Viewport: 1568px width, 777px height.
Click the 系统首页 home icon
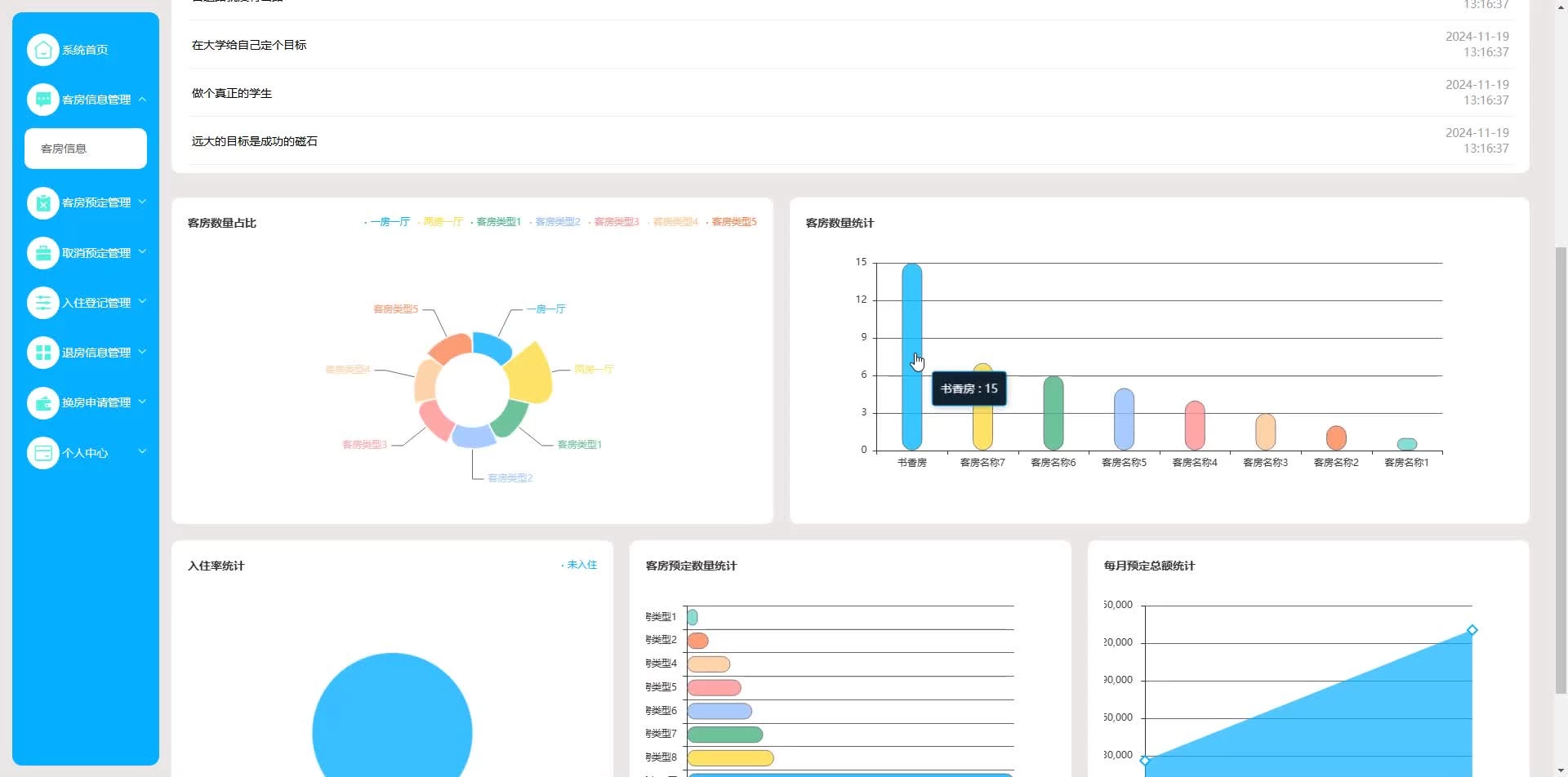(43, 50)
